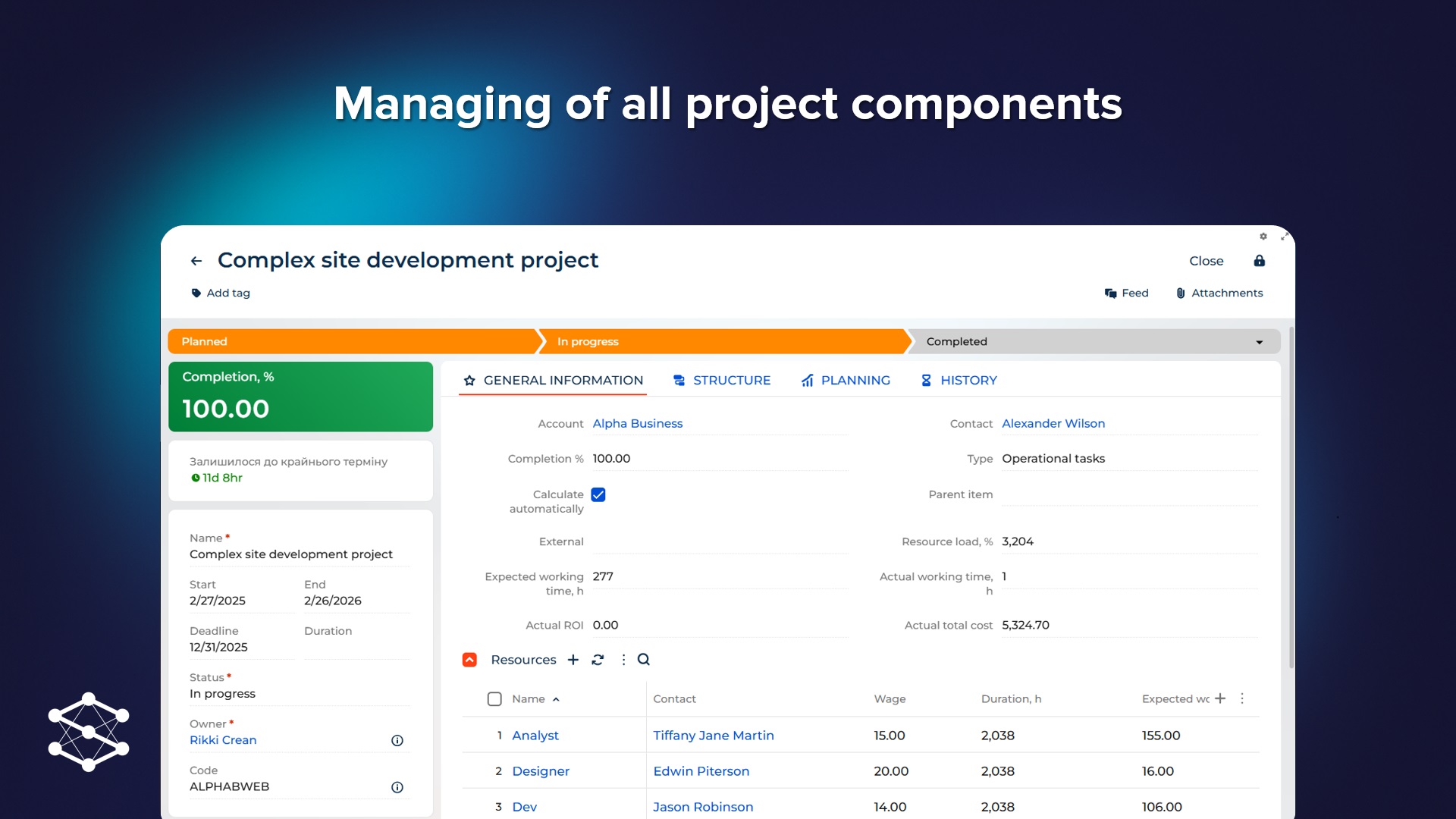This screenshot has height=819, width=1456.
Task: Open project Attachments
Action: coord(1219,293)
